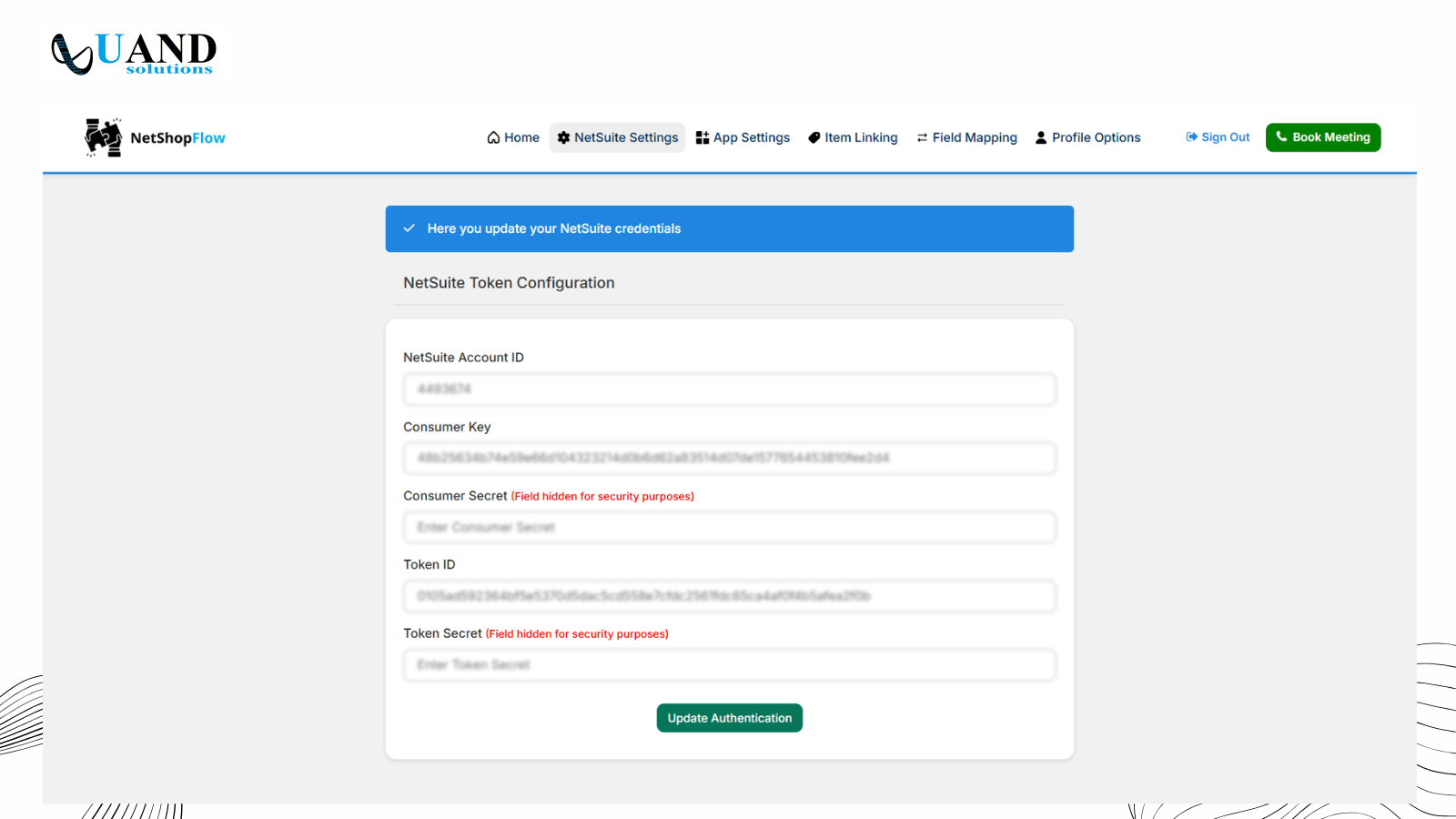Click the Item Linking tag icon
Screen dimensions: 1456x819
(814, 137)
